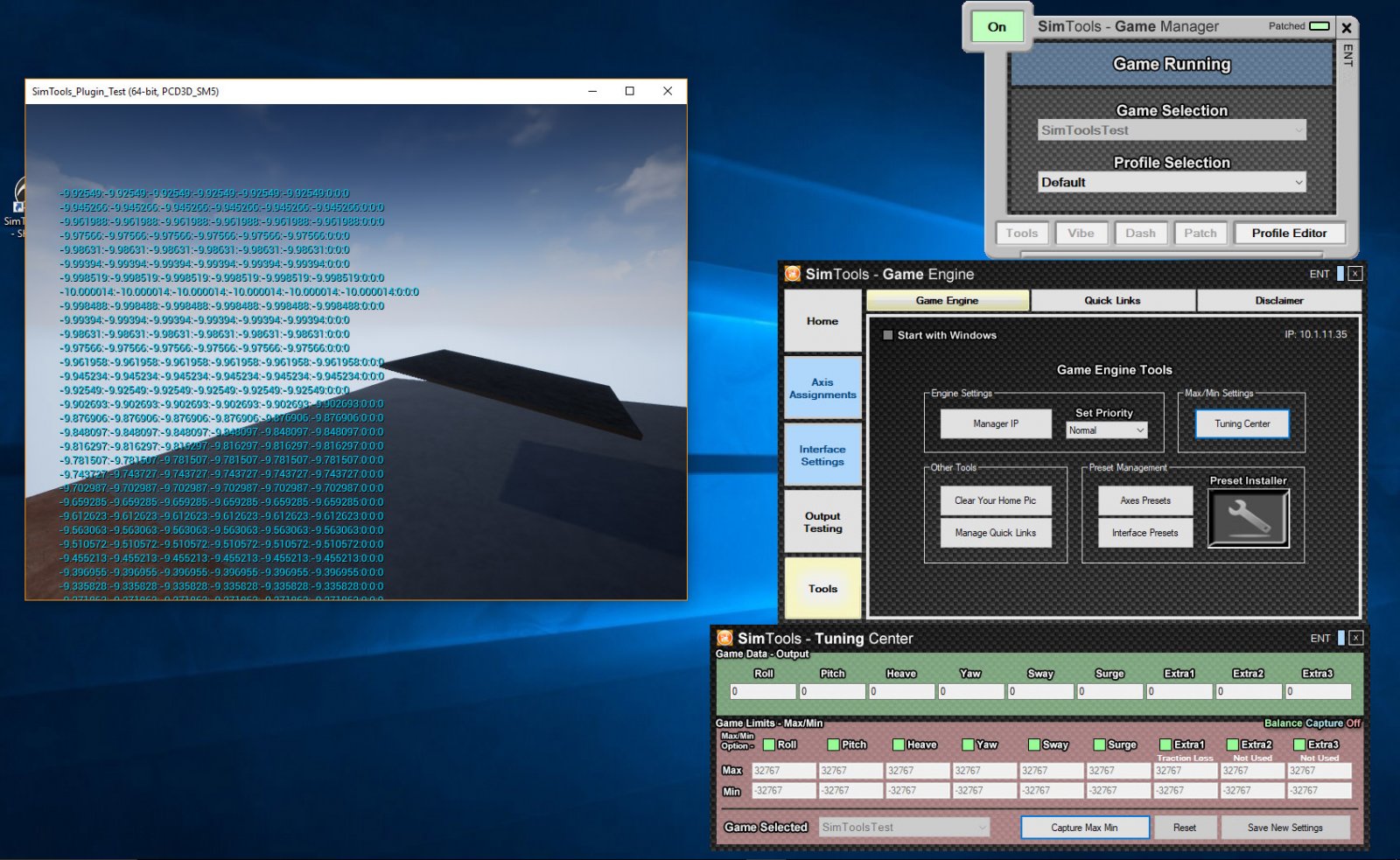Open the Preset Installer wrench icon

[x=1248, y=518]
